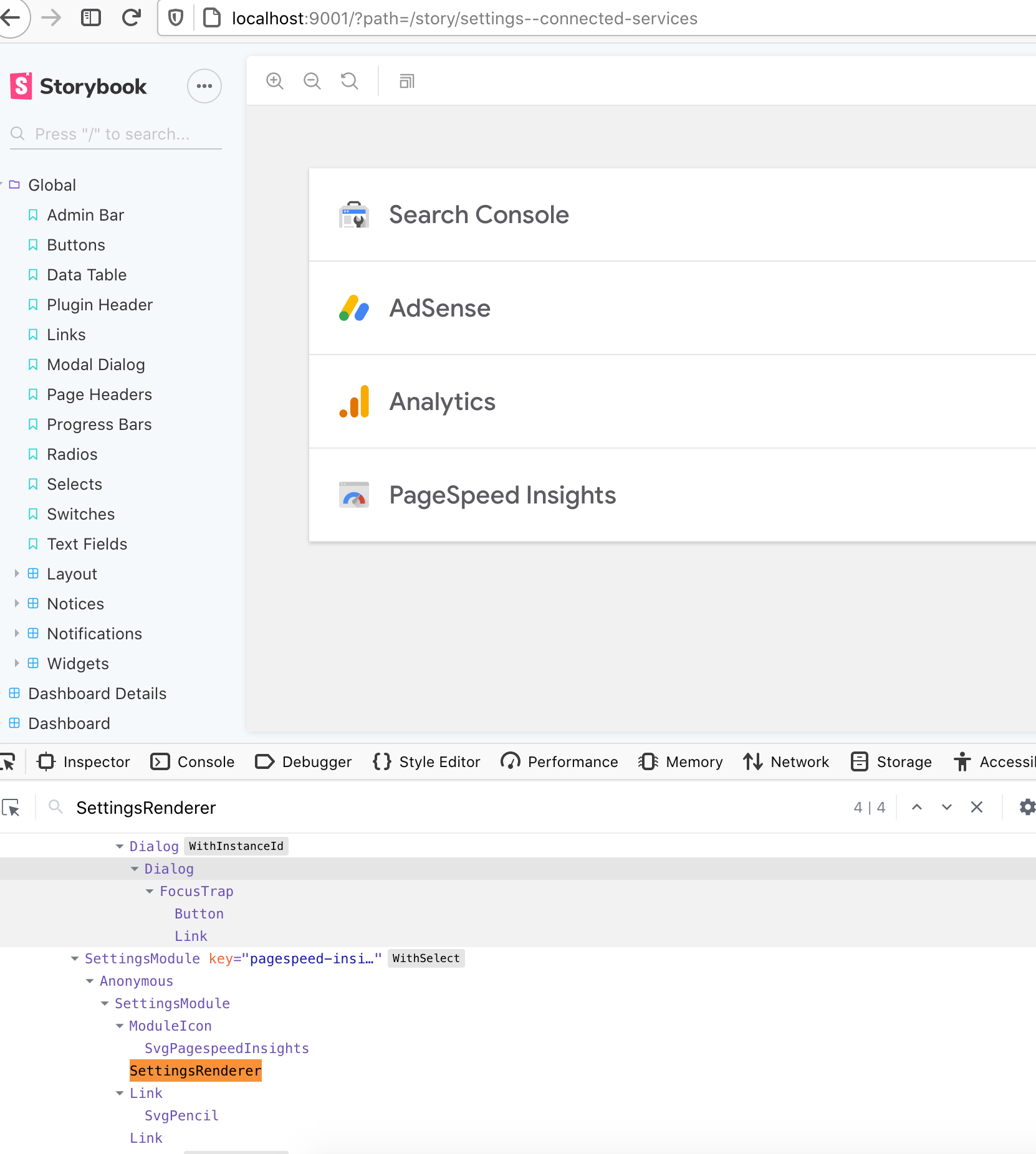Reset the canvas zoom

pyautogui.click(x=350, y=81)
